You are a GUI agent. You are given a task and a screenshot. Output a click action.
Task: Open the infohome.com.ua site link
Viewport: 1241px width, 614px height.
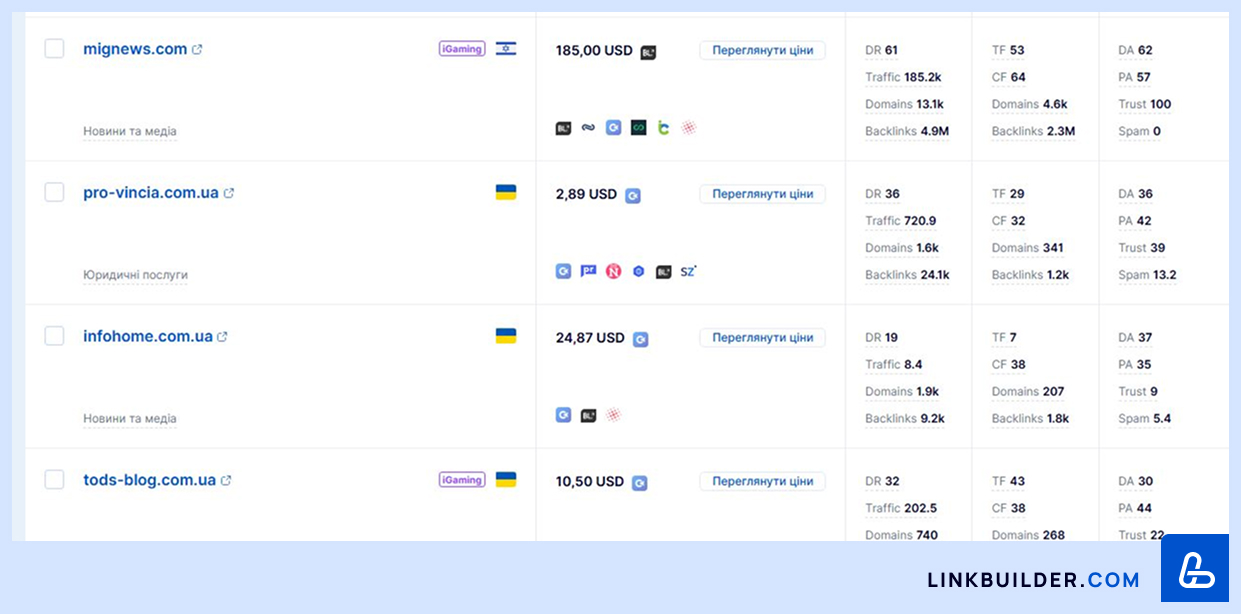point(148,337)
